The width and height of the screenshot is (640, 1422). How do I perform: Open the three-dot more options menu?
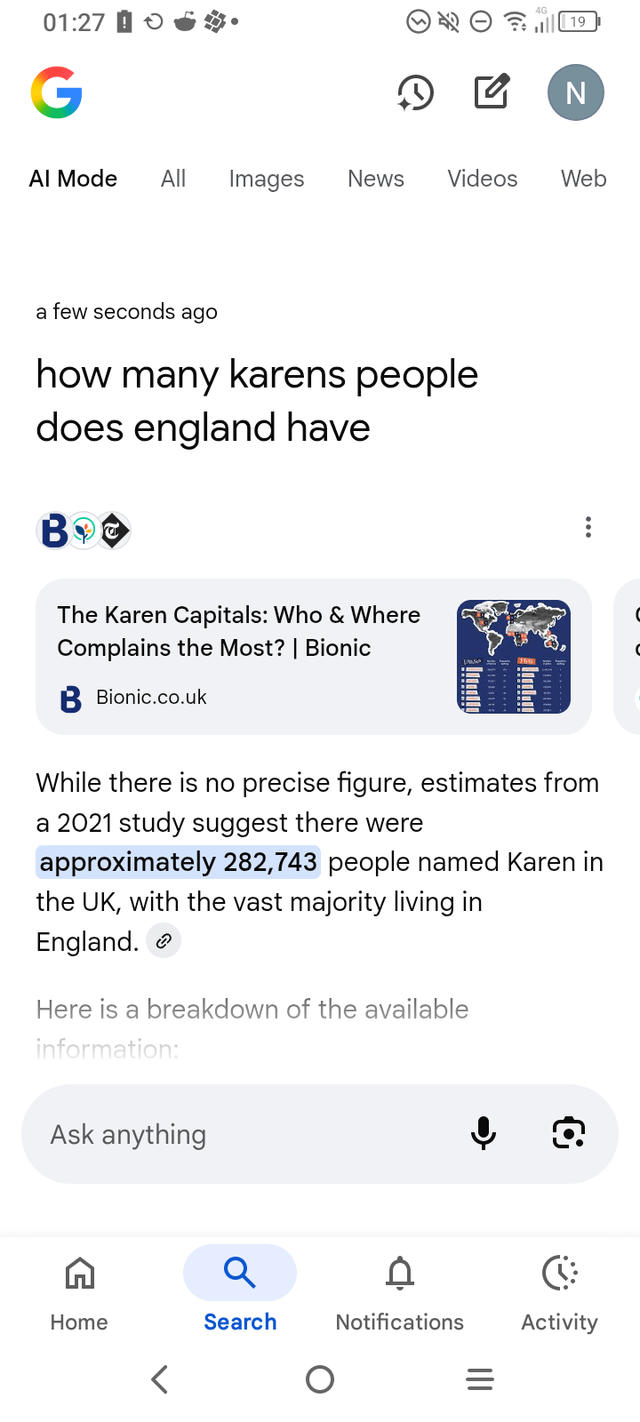[588, 527]
